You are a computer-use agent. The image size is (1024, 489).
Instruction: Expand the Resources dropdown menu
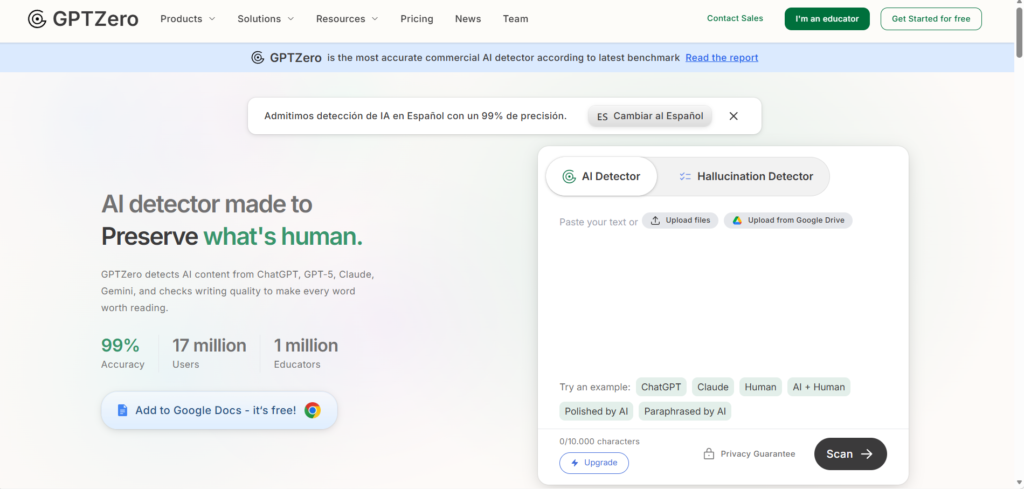coord(347,19)
